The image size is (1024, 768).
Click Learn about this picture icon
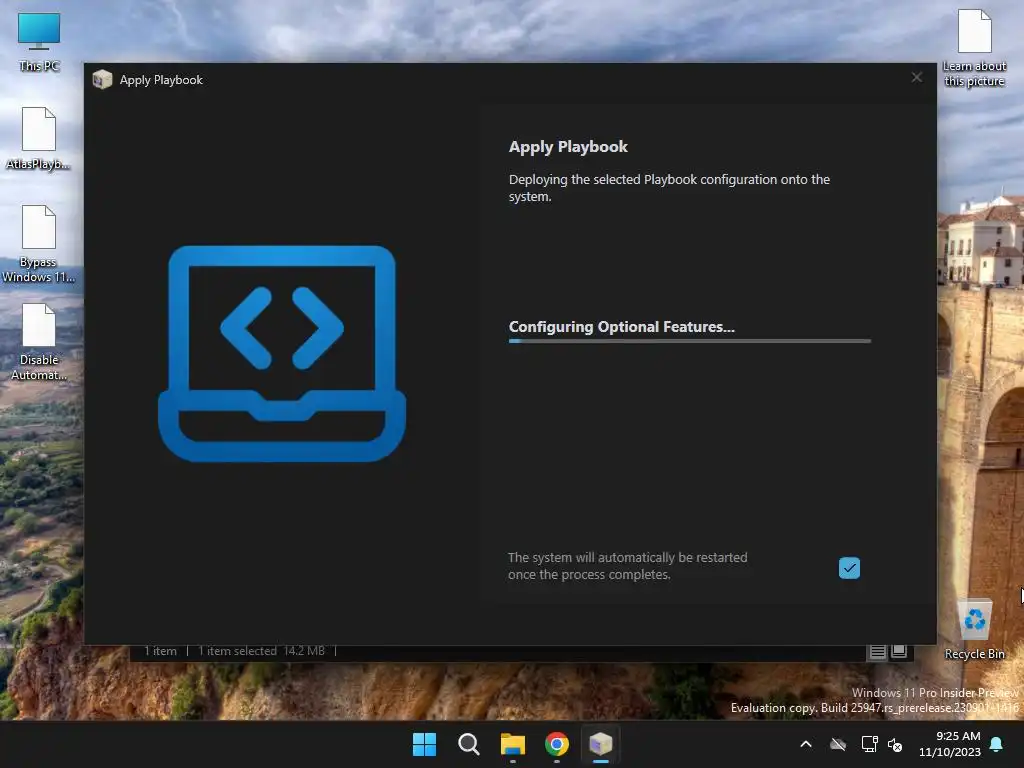pos(974,48)
